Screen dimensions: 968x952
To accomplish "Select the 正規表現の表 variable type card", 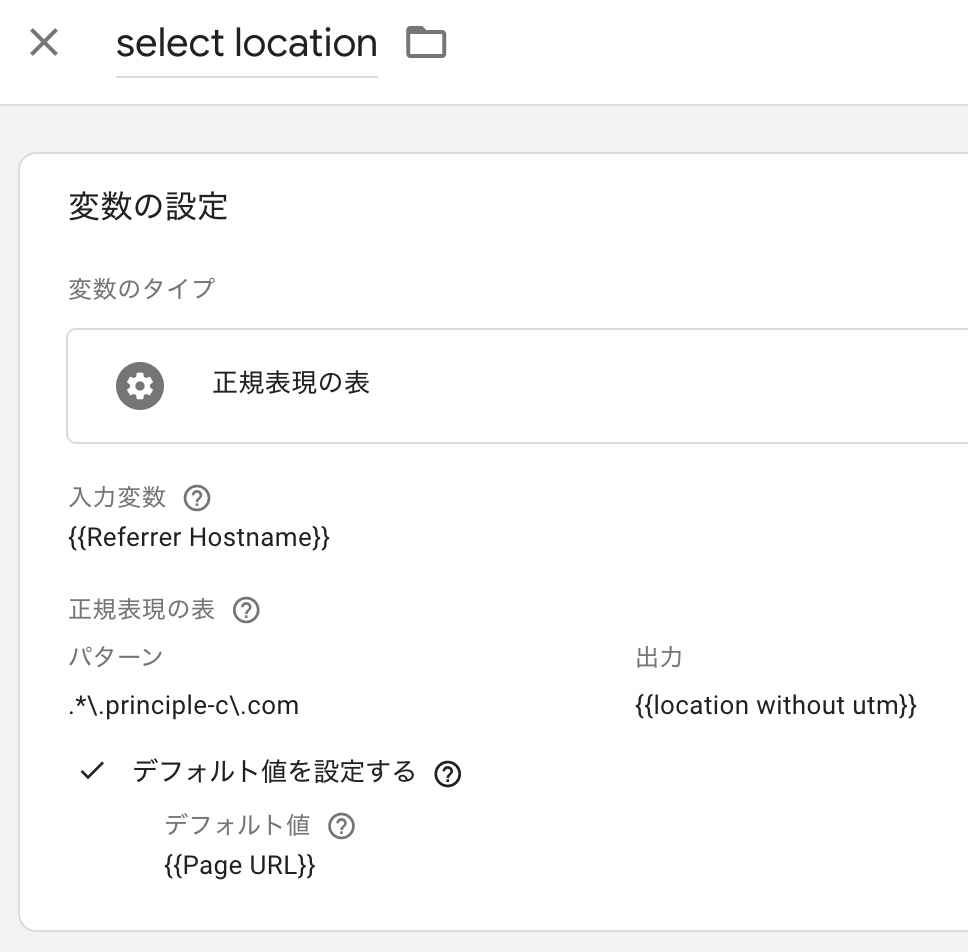I will coord(400,386).
